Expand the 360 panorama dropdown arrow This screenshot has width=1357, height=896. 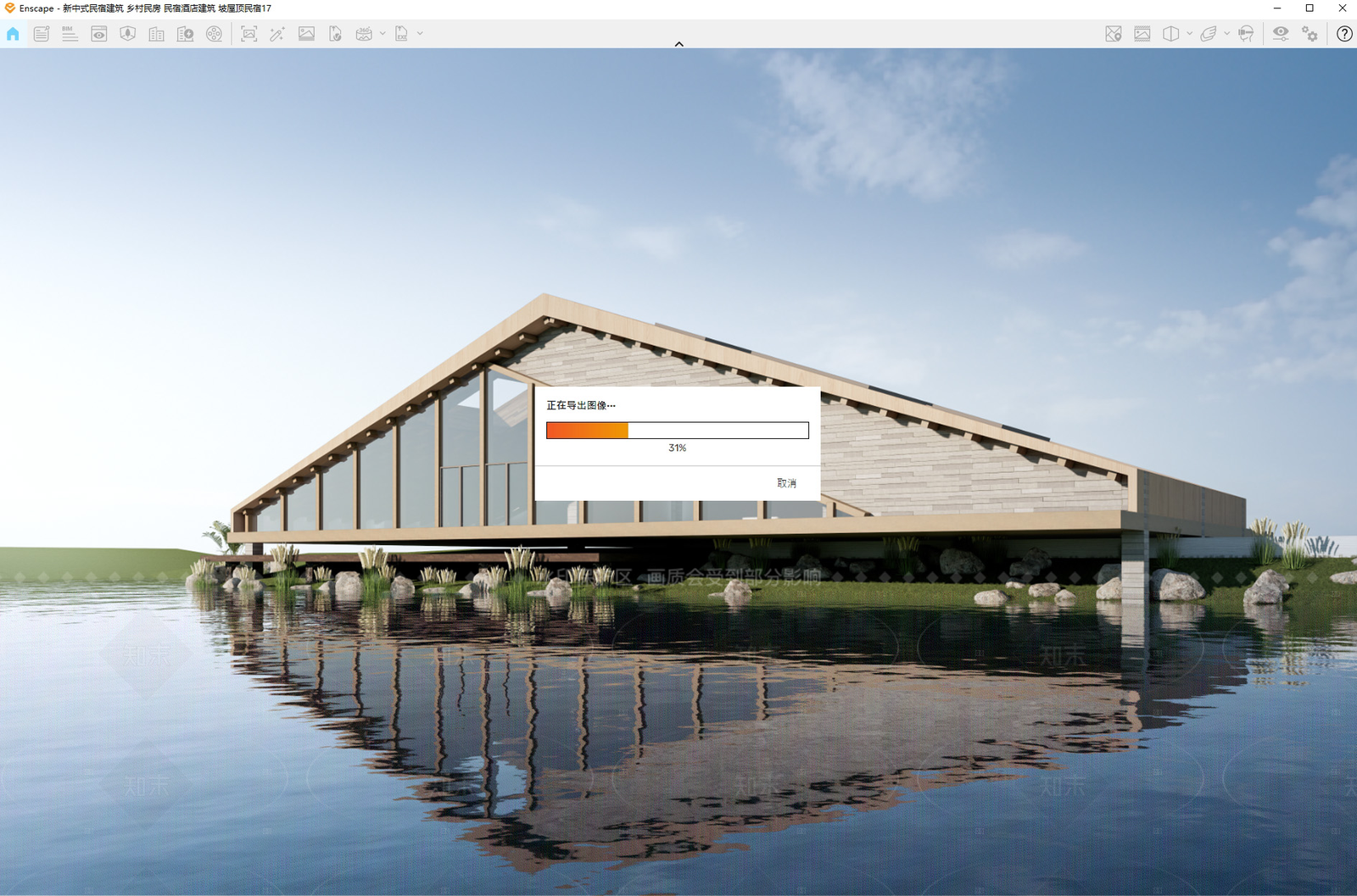(383, 34)
